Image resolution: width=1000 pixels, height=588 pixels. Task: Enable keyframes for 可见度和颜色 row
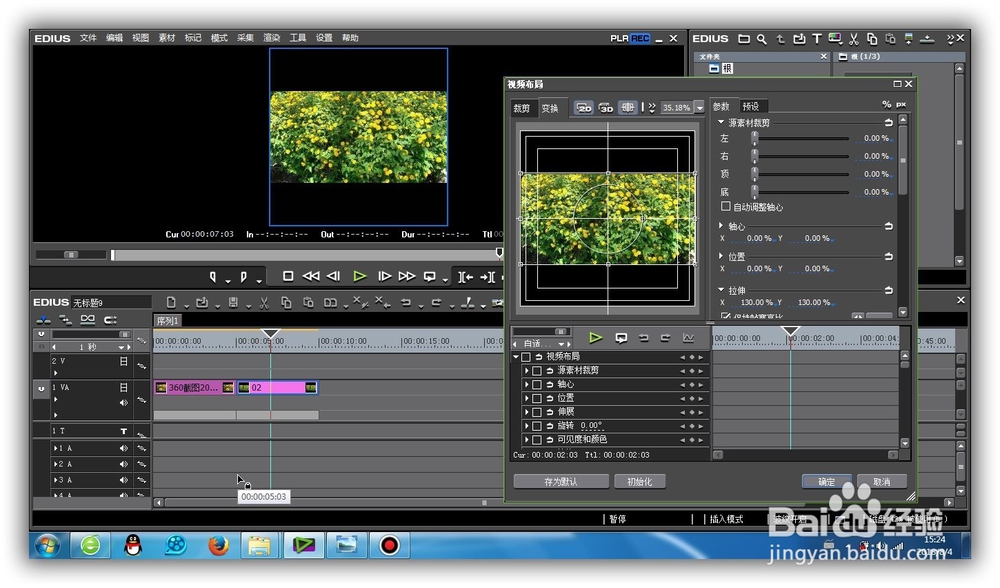click(537, 439)
